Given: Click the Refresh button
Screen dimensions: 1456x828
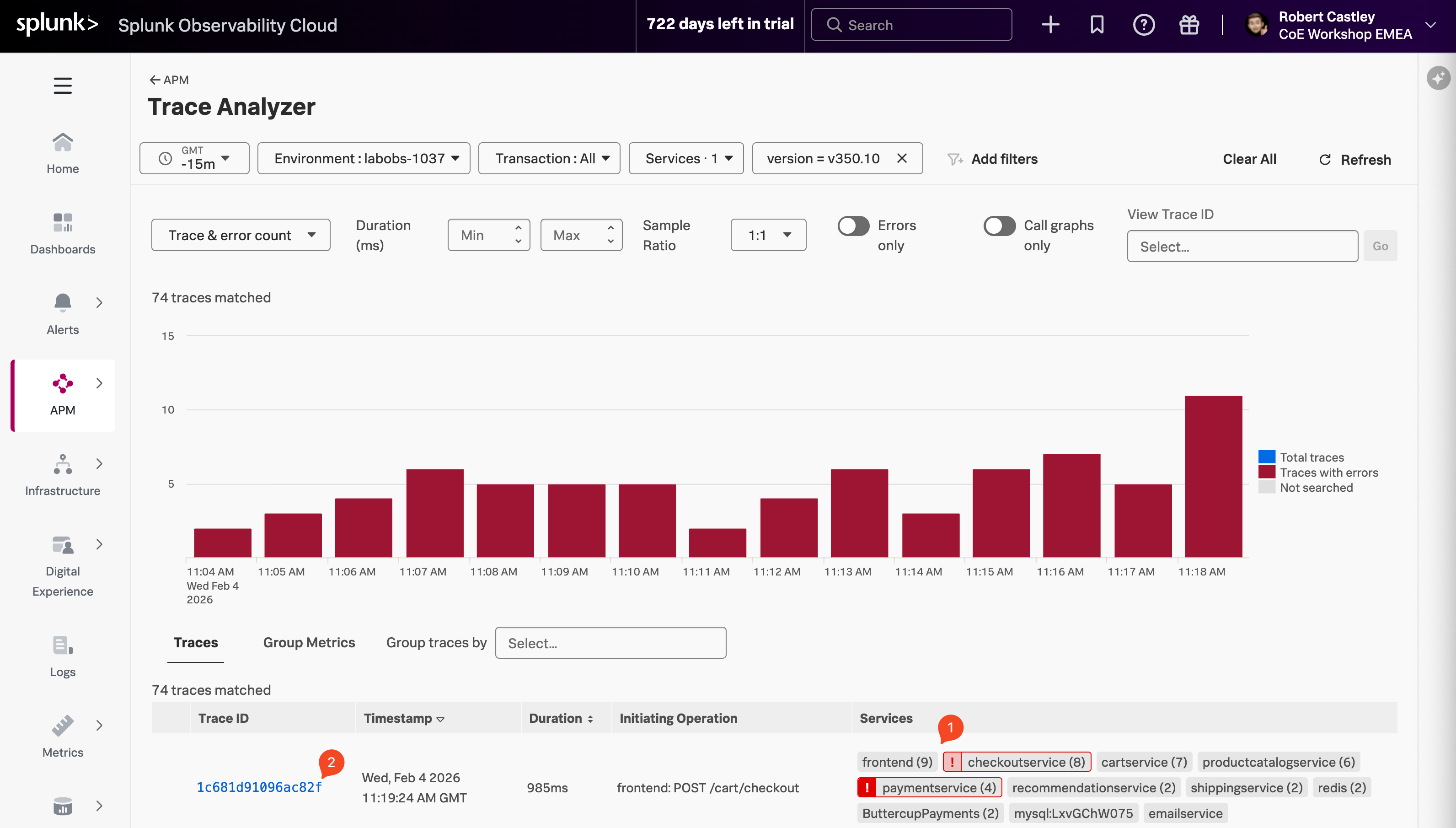Looking at the screenshot, I should (x=1354, y=160).
